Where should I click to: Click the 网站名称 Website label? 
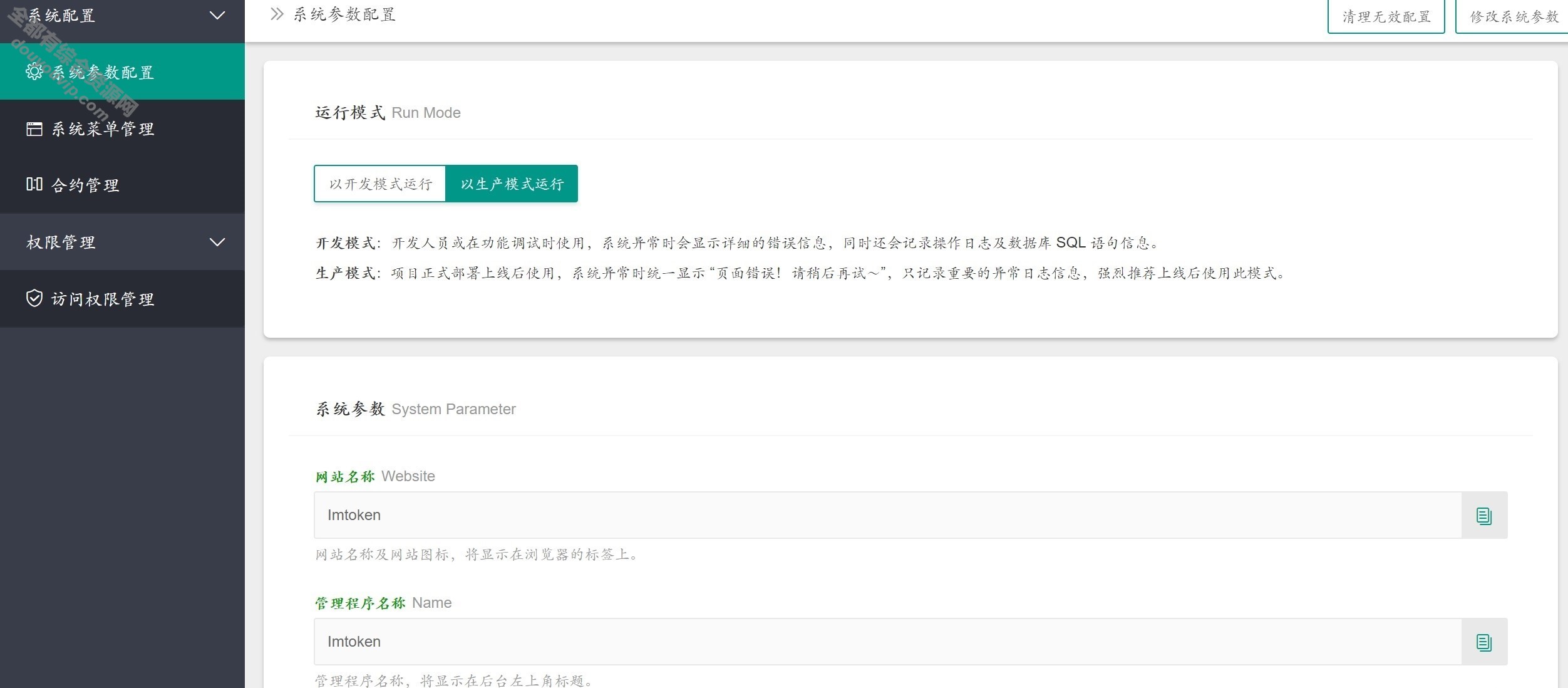tap(375, 476)
